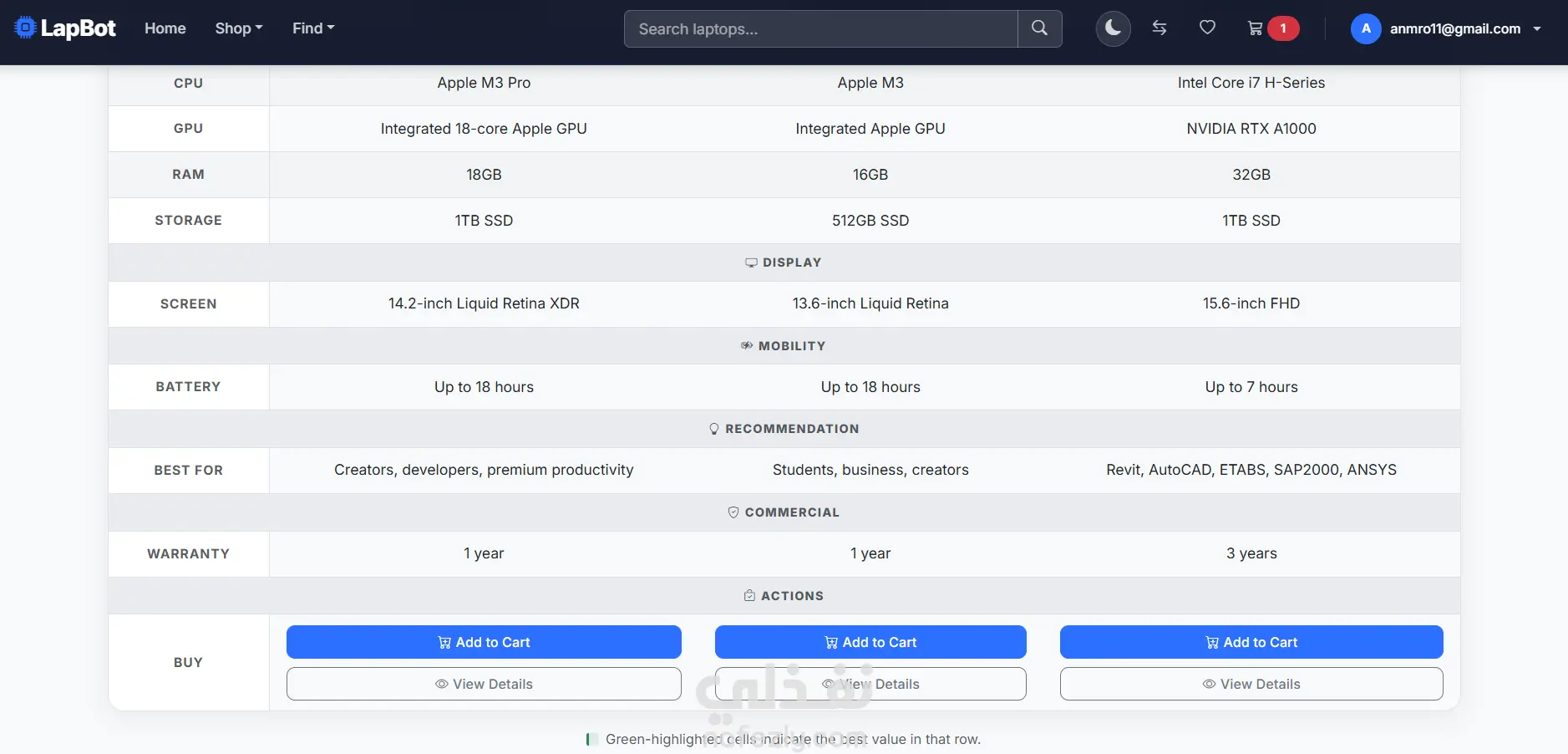Select the 'Up to 7 hours' battery cell

coord(1251,387)
